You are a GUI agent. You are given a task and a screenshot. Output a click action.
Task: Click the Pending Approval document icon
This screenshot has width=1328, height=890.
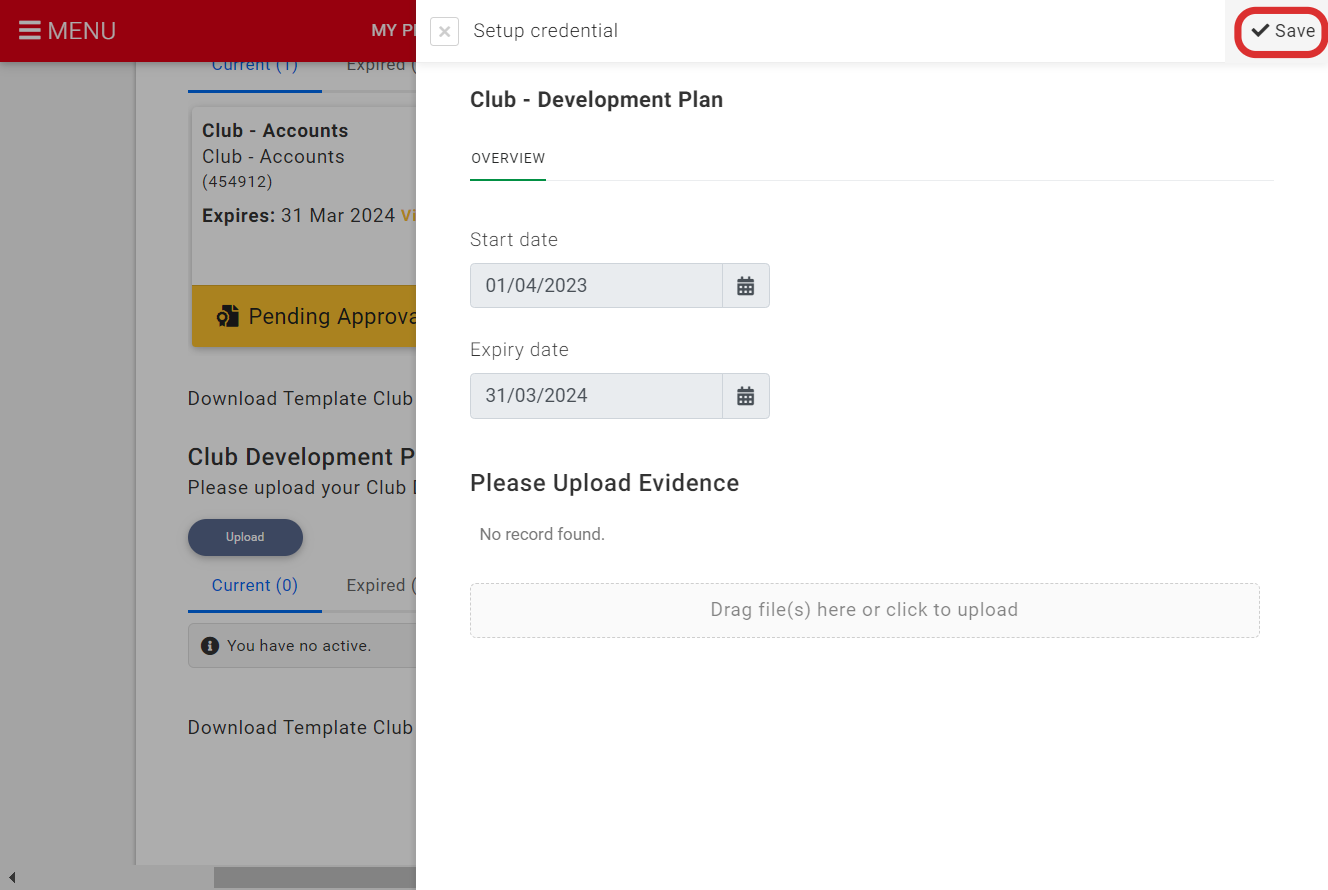[228, 317]
